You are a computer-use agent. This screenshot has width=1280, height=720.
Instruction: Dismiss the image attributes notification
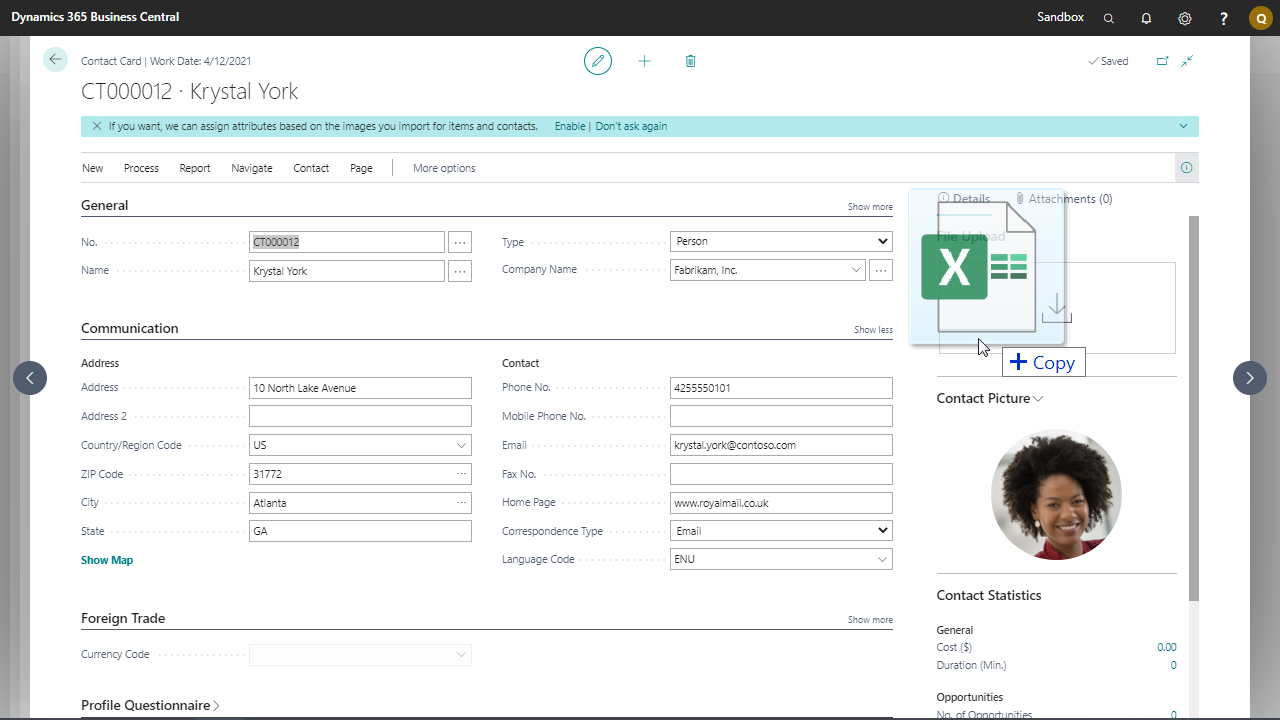(96, 126)
